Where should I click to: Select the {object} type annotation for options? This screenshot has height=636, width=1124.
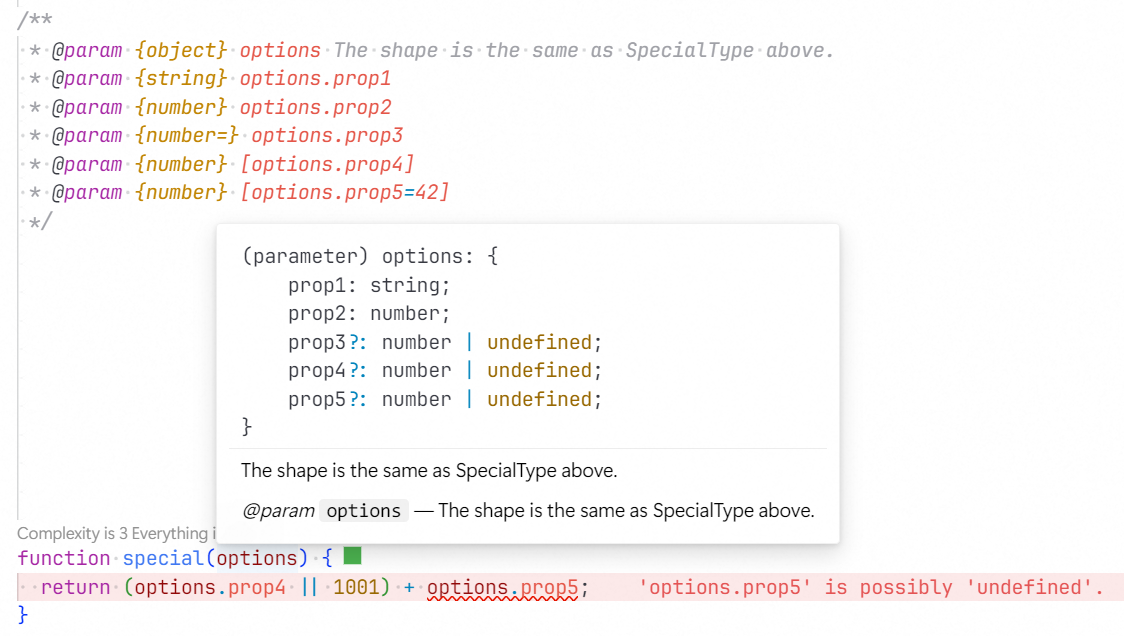click(x=183, y=50)
